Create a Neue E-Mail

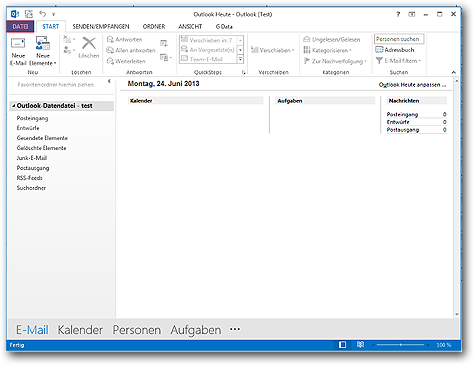coord(18,52)
